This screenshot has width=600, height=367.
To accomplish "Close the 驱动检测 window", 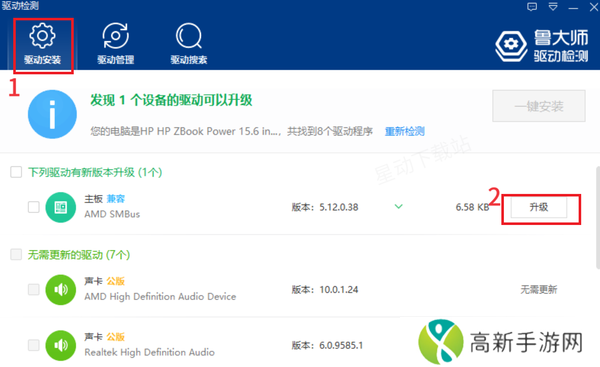I will click(594, 7).
